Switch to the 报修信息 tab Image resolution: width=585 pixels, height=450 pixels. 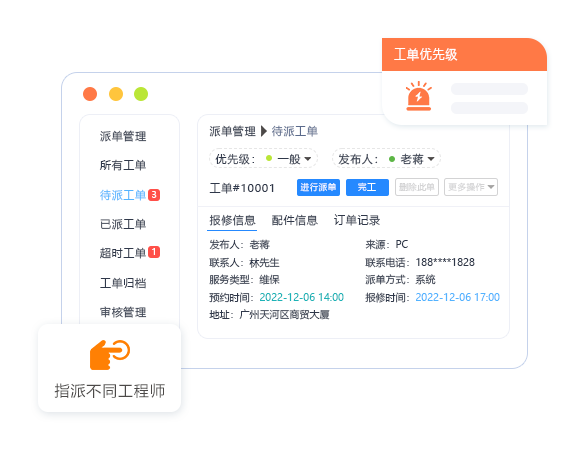click(x=232, y=220)
